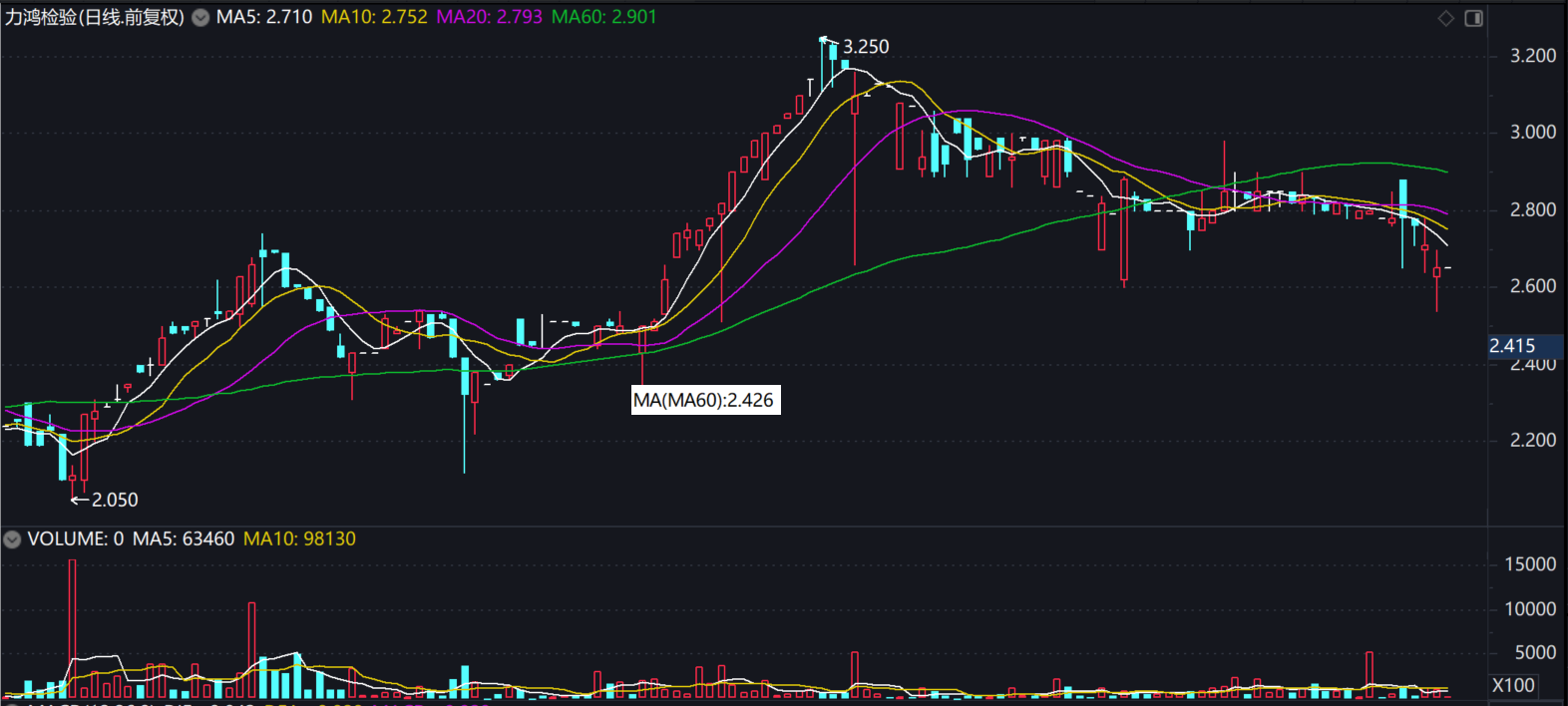Select the volume MA10: 98130 label
Viewport: 1568px width, 706px height.
299,539
